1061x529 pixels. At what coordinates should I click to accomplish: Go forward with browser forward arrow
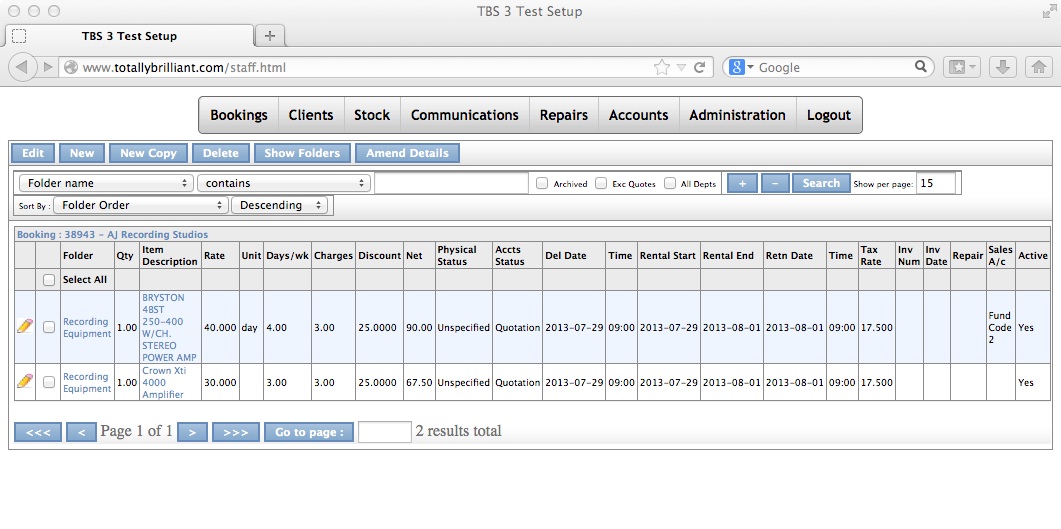pos(47,67)
